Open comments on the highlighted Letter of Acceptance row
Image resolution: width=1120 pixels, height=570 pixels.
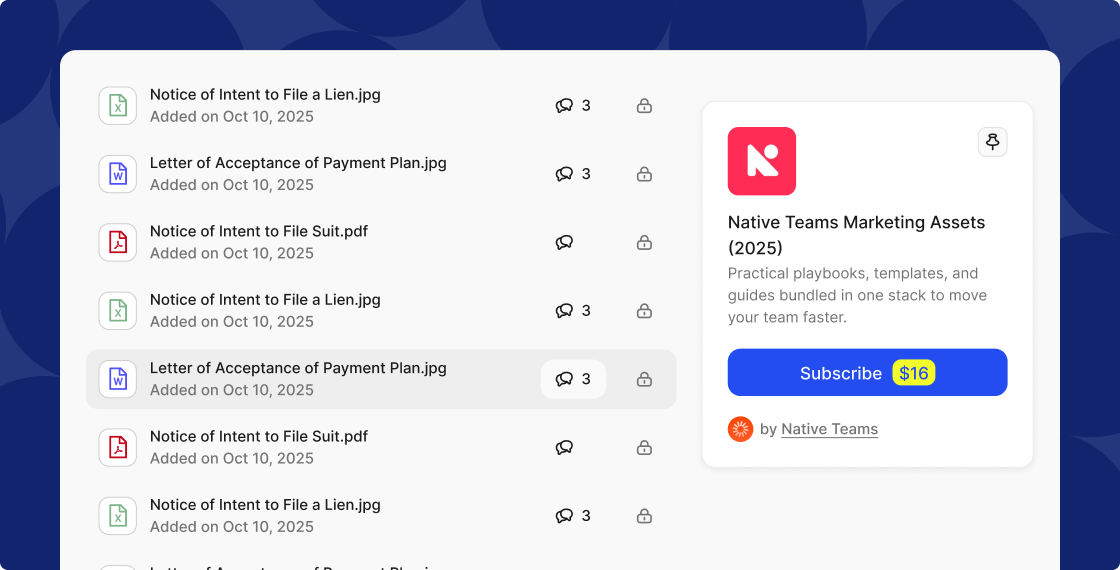coord(573,379)
